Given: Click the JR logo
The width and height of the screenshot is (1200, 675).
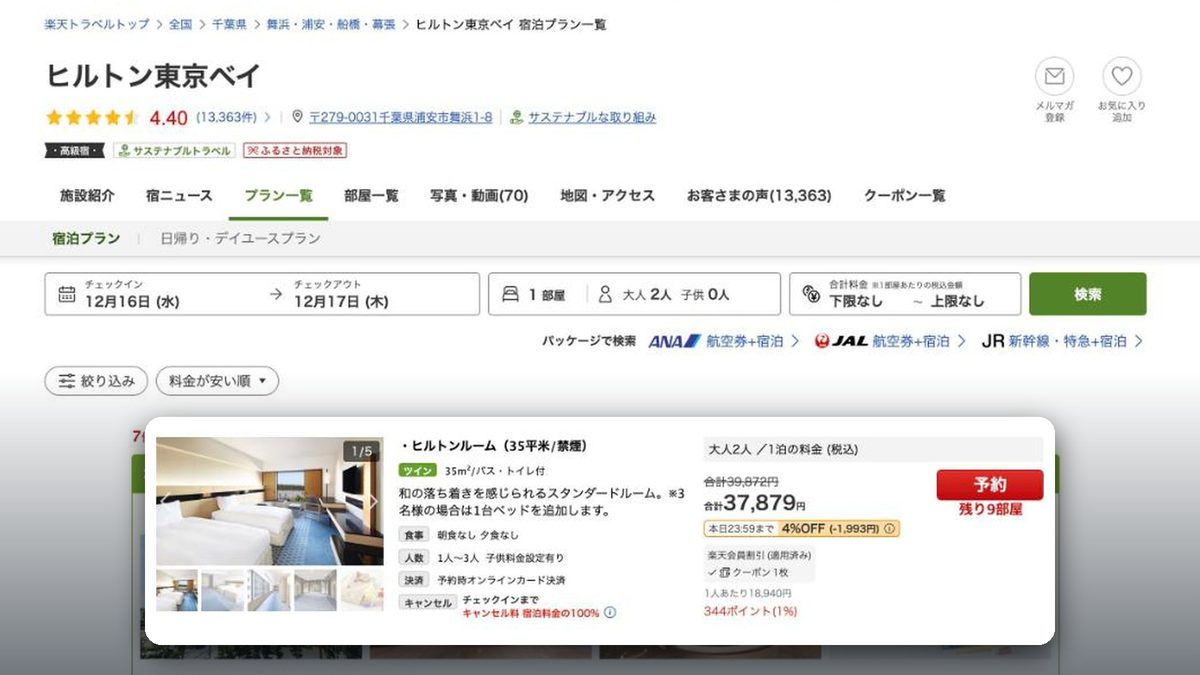Looking at the screenshot, I should pyautogui.click(x=992, y=341).
